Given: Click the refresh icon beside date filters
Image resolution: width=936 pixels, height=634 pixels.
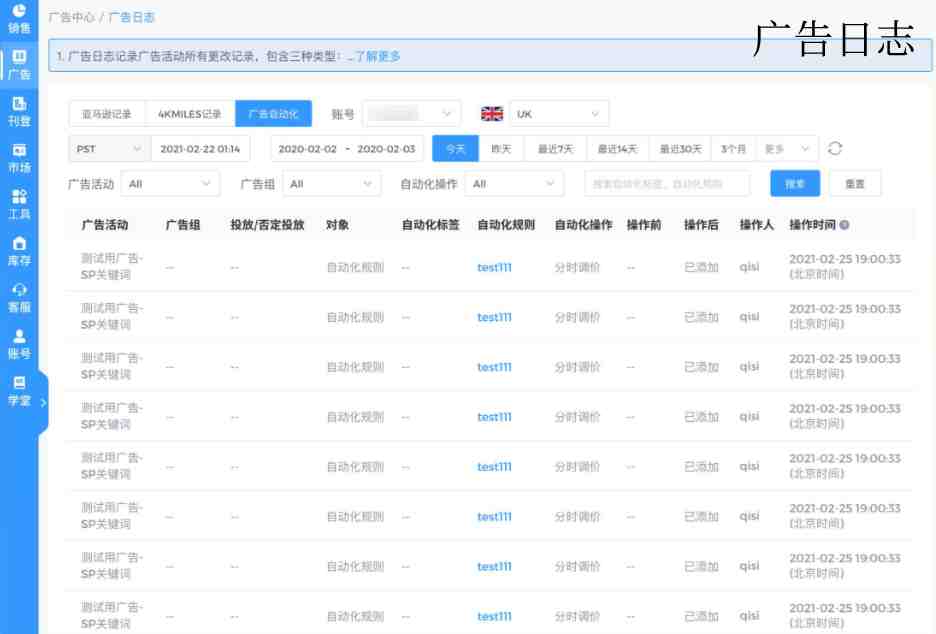Looking at the screenshot, I should tap(835, 149).
